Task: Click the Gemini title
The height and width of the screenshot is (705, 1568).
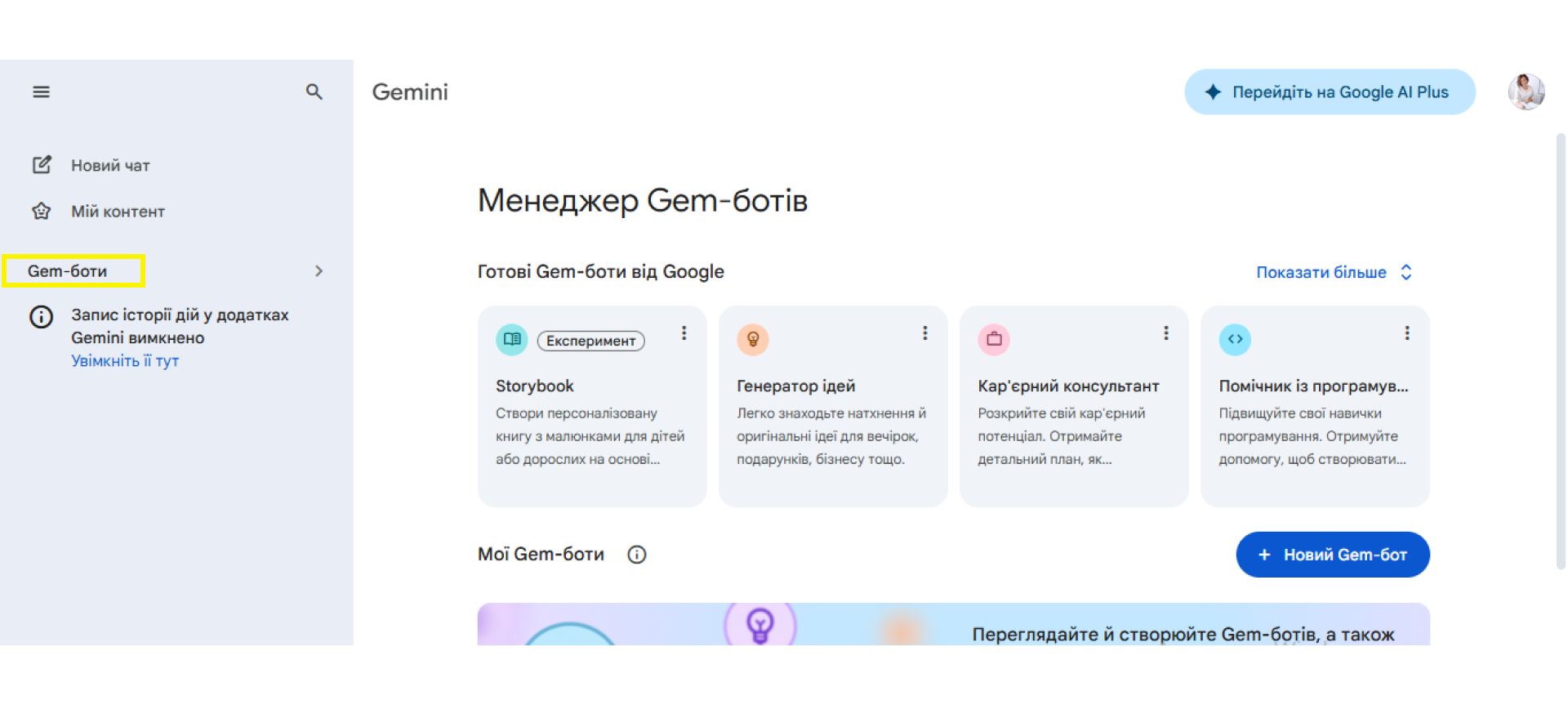Action: click(x=410, y=92)
